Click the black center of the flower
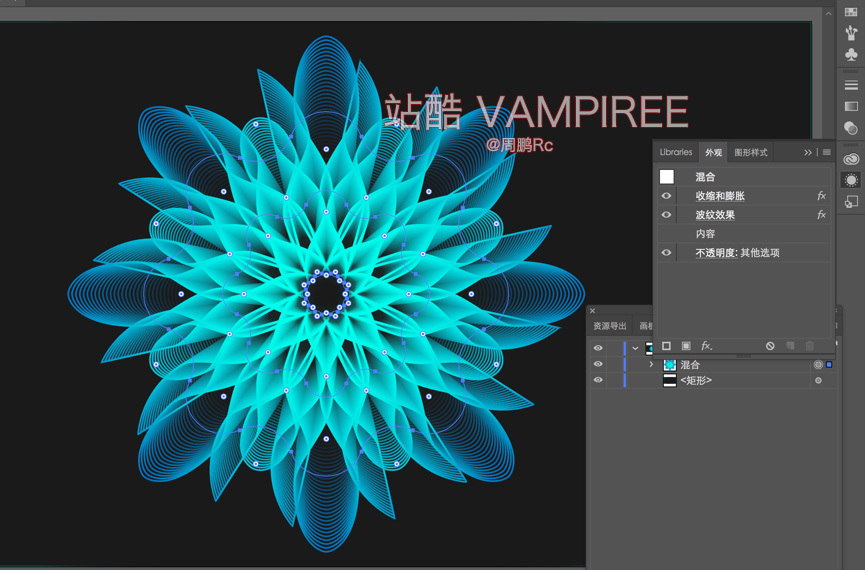 [326, 294]
